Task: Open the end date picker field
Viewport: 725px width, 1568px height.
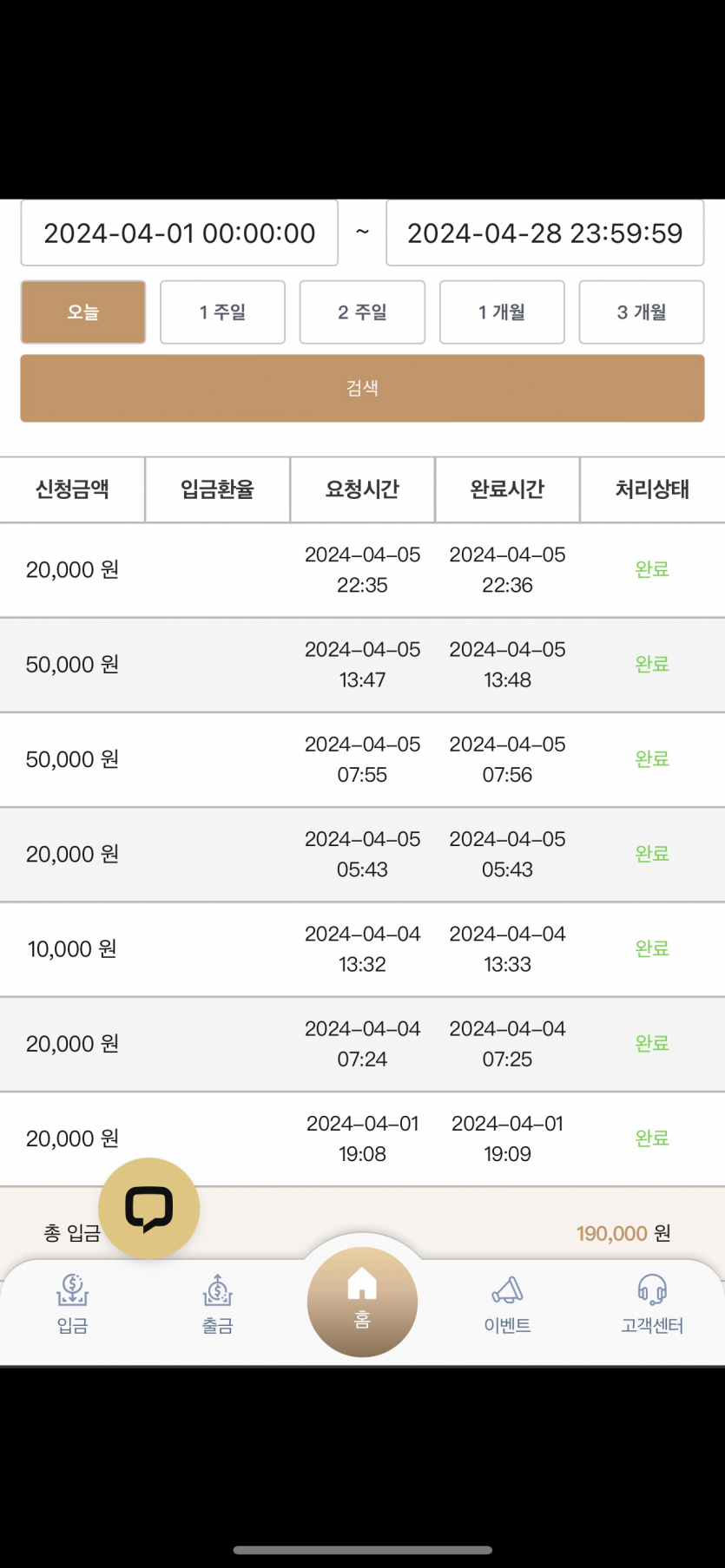Action: [544, 233]
